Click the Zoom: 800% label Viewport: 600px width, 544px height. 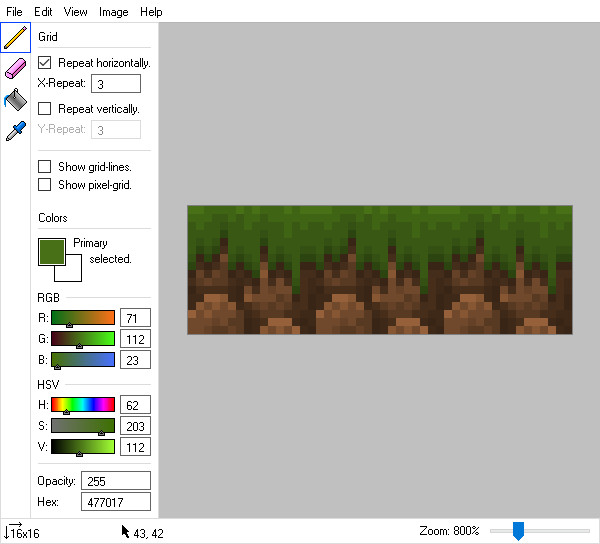449,531
